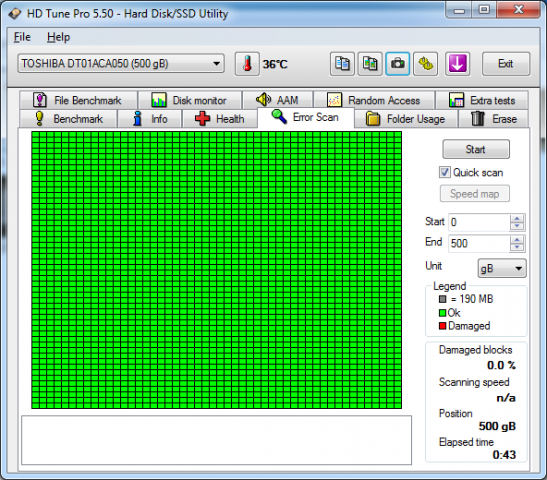Switch to the Folder Usage tab

click(x=406, y=119)
